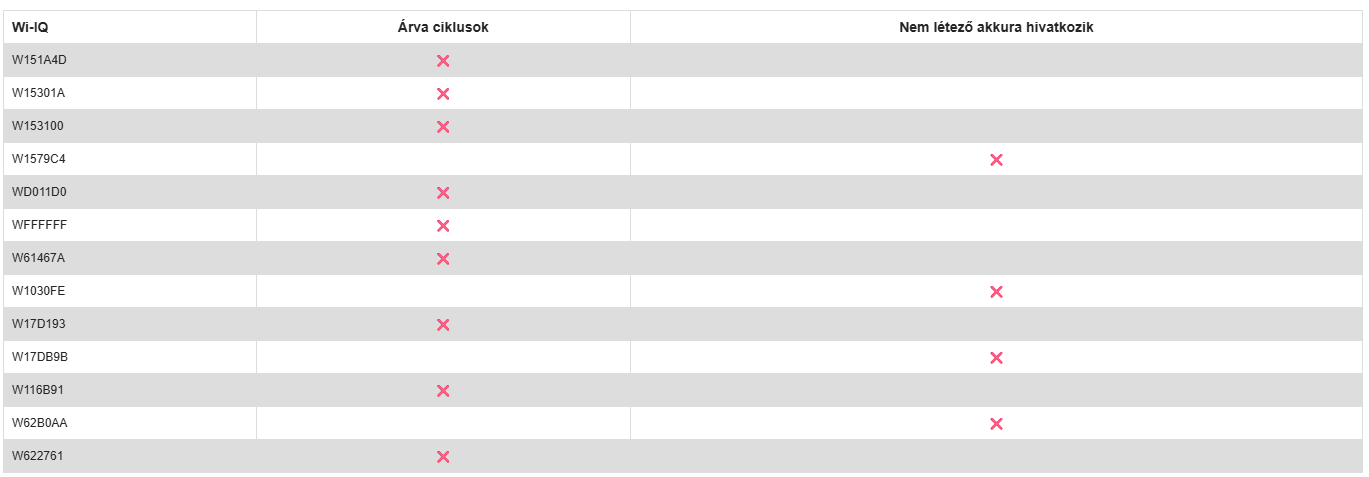The image size is (1369, 477).
Task: Click the red X for W151A4D
Action: click(x=443, y=61)
